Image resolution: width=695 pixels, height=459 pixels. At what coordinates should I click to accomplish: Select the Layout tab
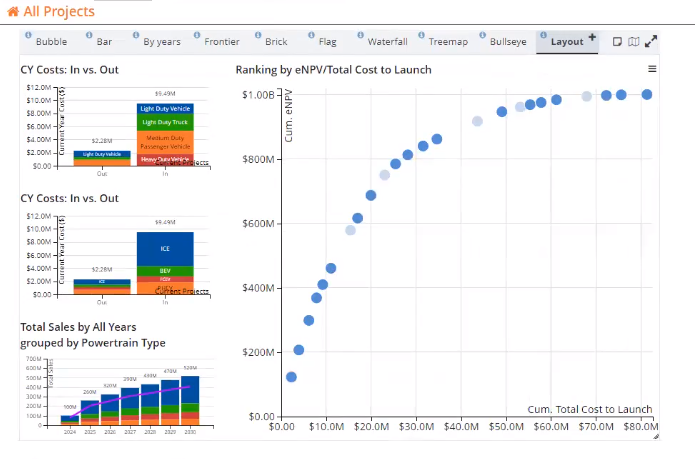coord(567,42)
